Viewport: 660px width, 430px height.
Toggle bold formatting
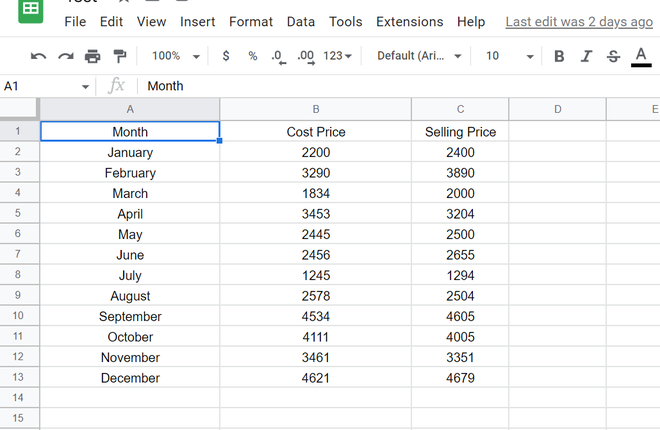(x=559, y=56)
